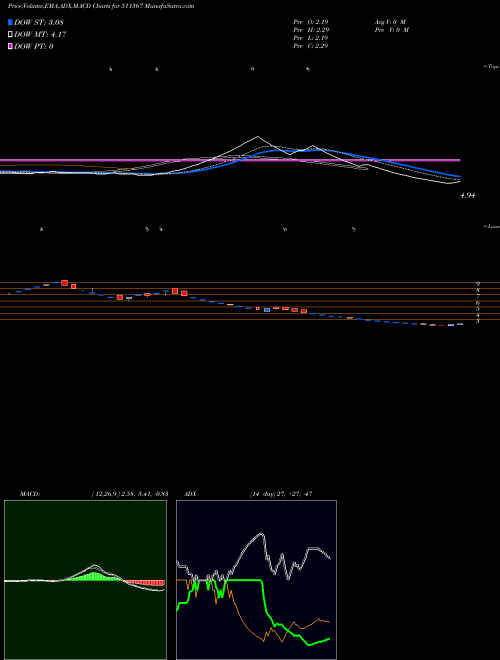Select the 'DOW MT: 4.17' legend label
This screenshot has height=660, width=500.
tap(40, 35)
